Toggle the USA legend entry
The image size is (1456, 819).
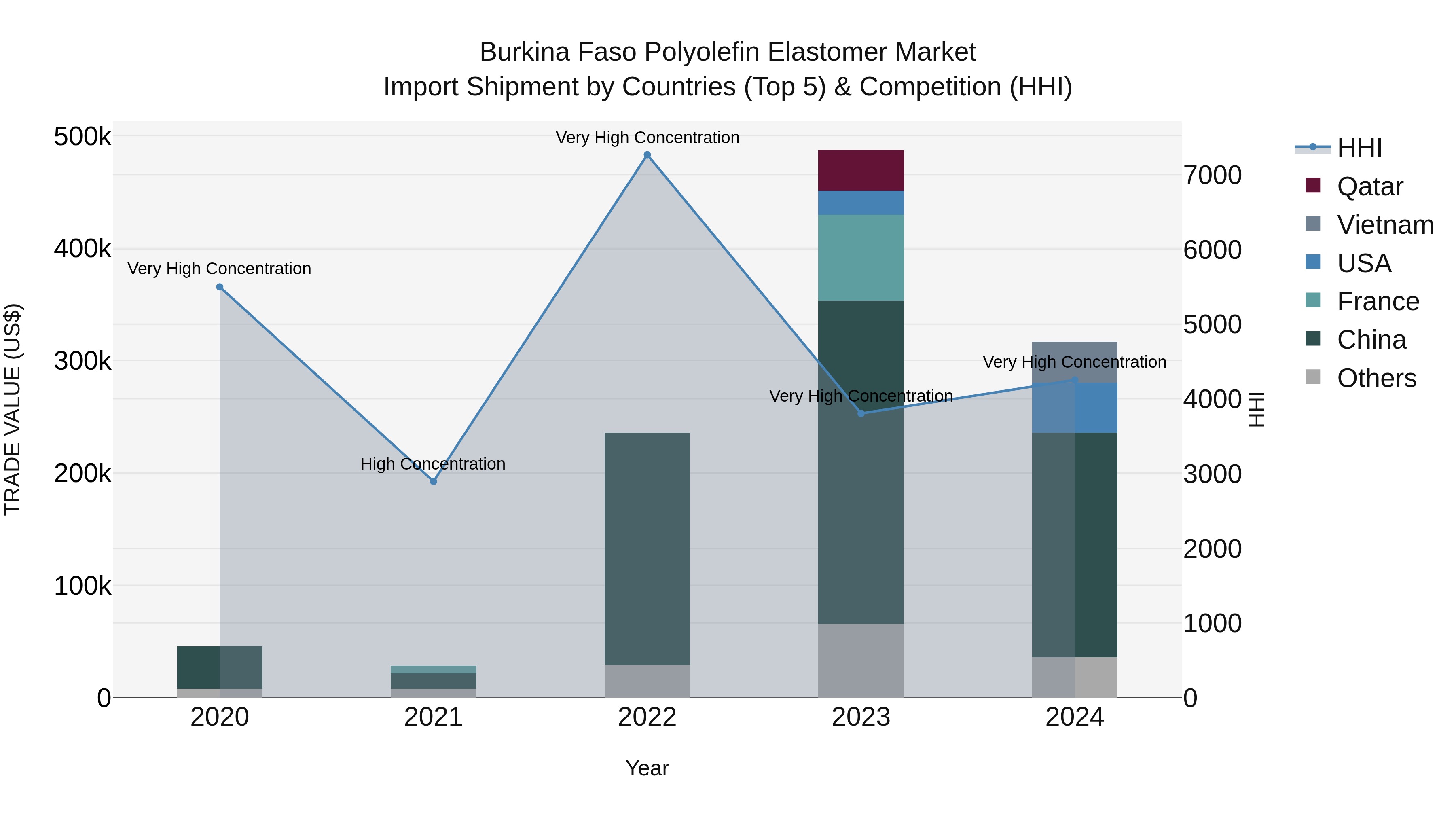1348,263
